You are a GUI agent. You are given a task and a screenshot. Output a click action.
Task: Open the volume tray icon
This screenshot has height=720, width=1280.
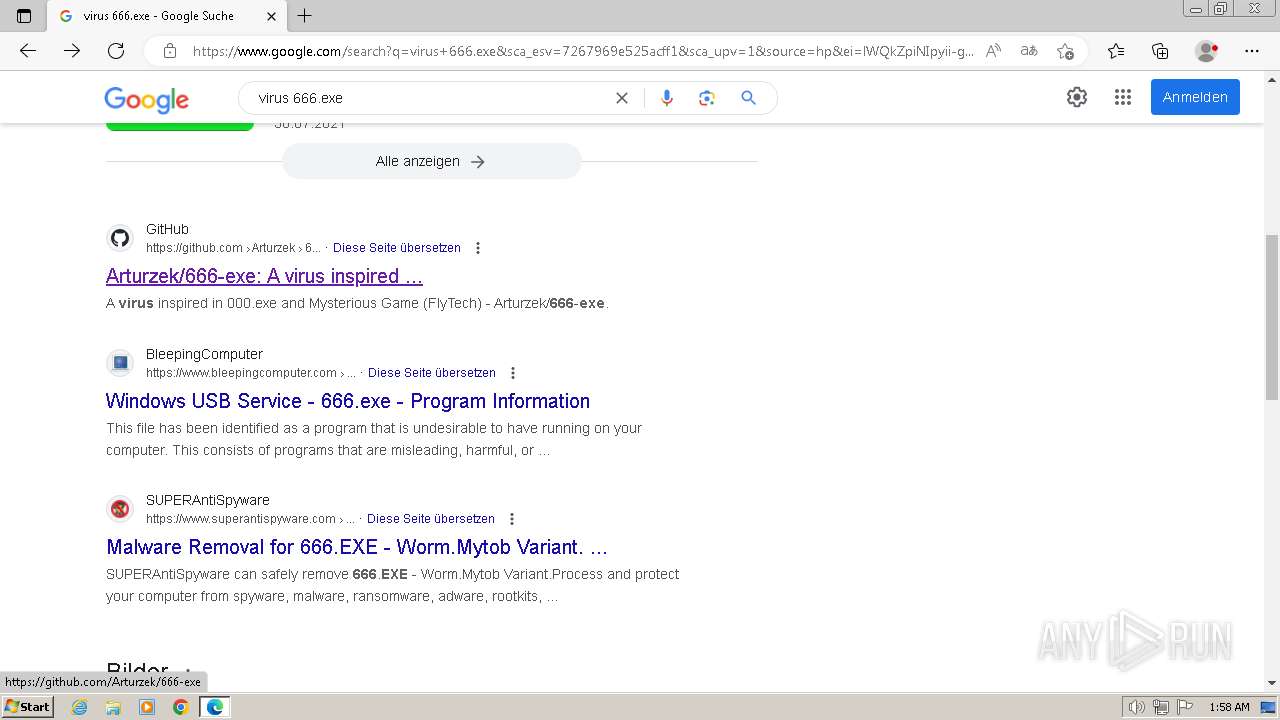[x=1136, y=707]
